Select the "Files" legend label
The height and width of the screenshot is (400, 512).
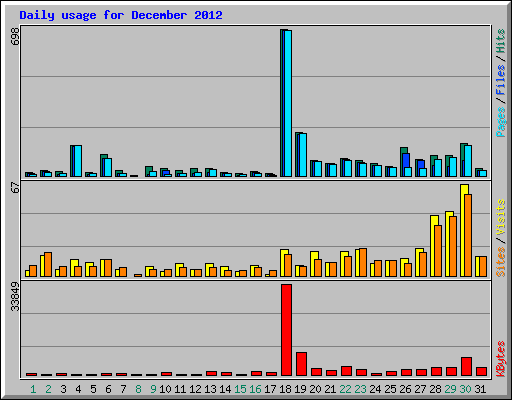tap(500, 80)
